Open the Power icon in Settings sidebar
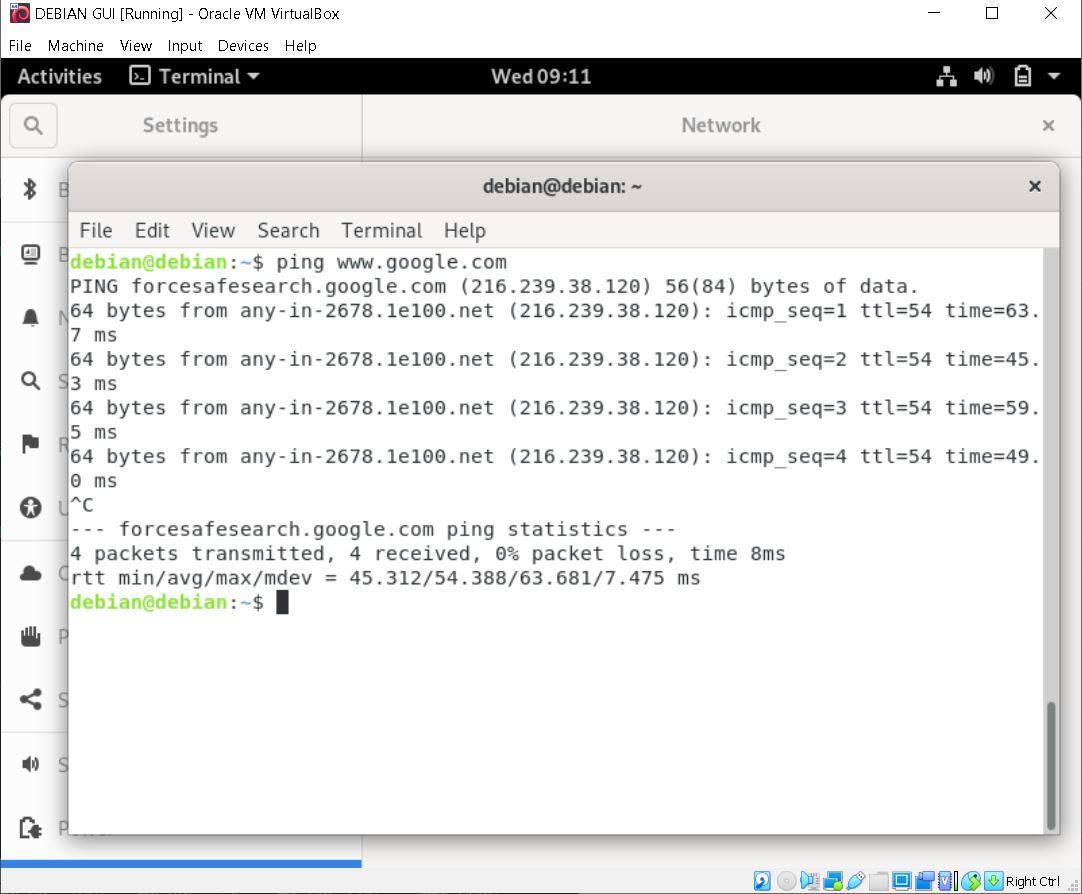The image size is (1082, 894). (30, 827)
